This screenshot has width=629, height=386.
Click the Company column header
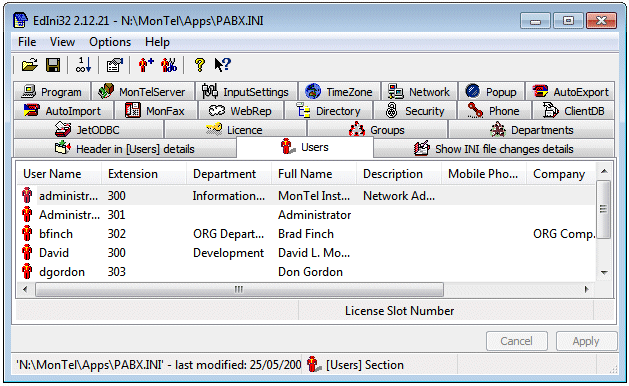pyautogui.click(x=561, y=174)
